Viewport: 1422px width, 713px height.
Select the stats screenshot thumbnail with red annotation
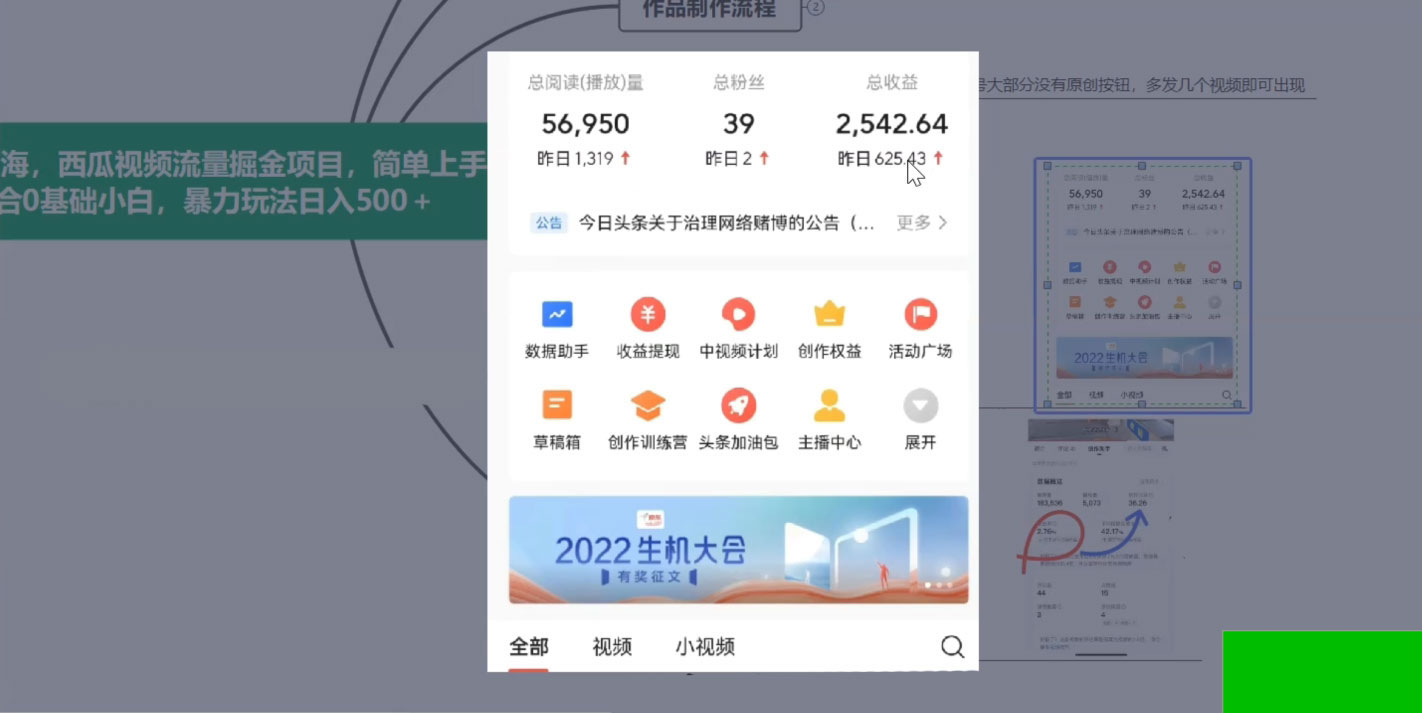coord(1100,535)
